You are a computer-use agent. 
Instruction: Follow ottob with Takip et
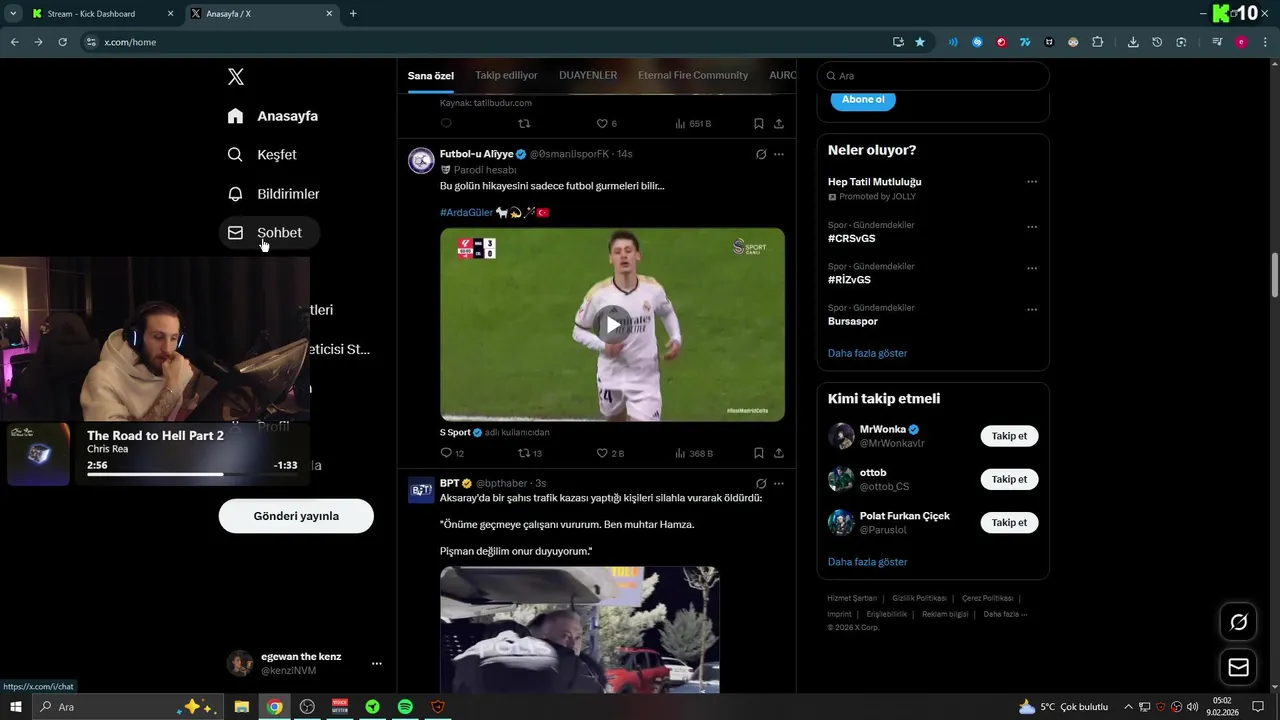point(1009,479)
